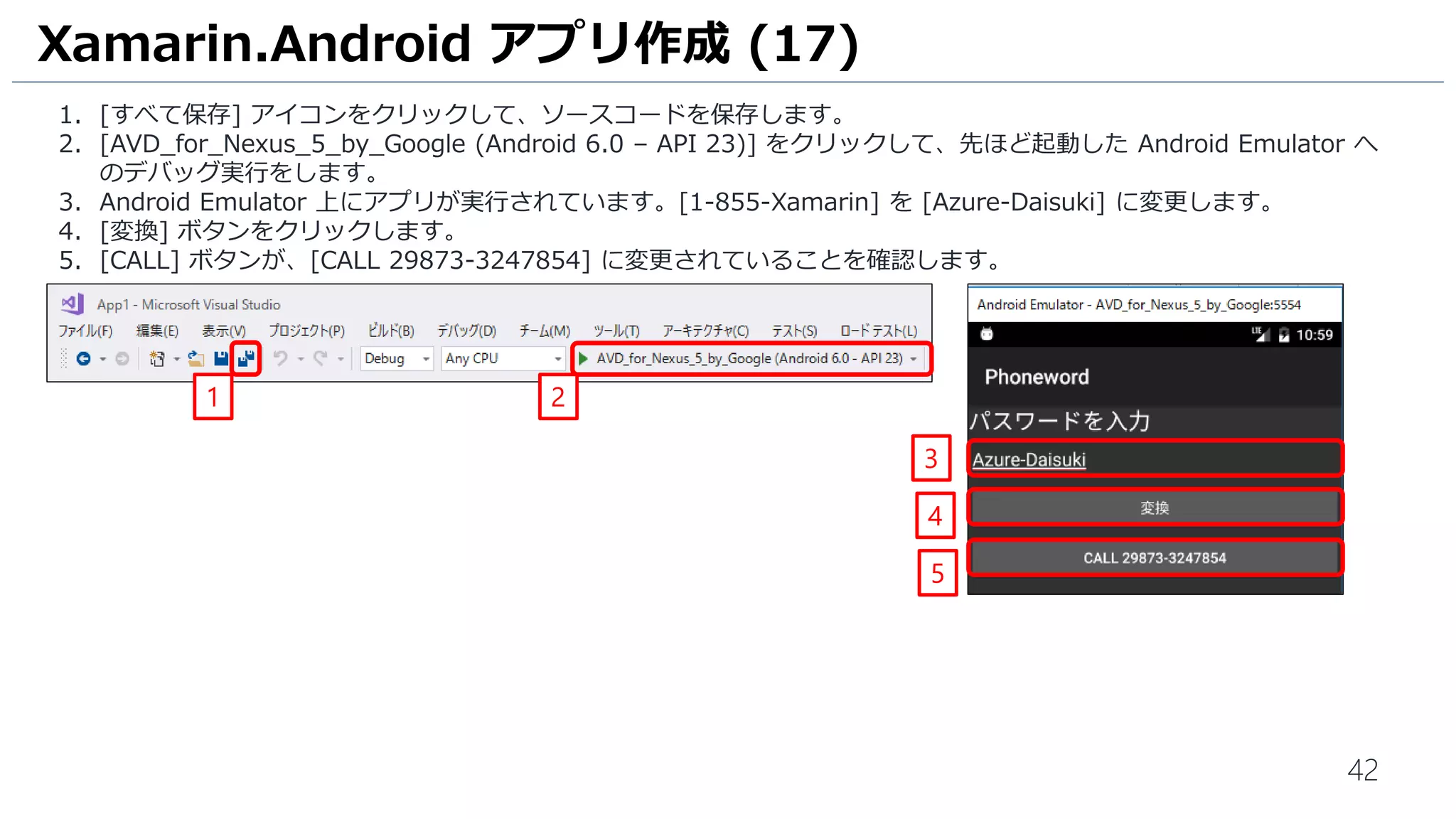Tap the 変換 button in emulator
The image size is (1456, 819).
1155,508
